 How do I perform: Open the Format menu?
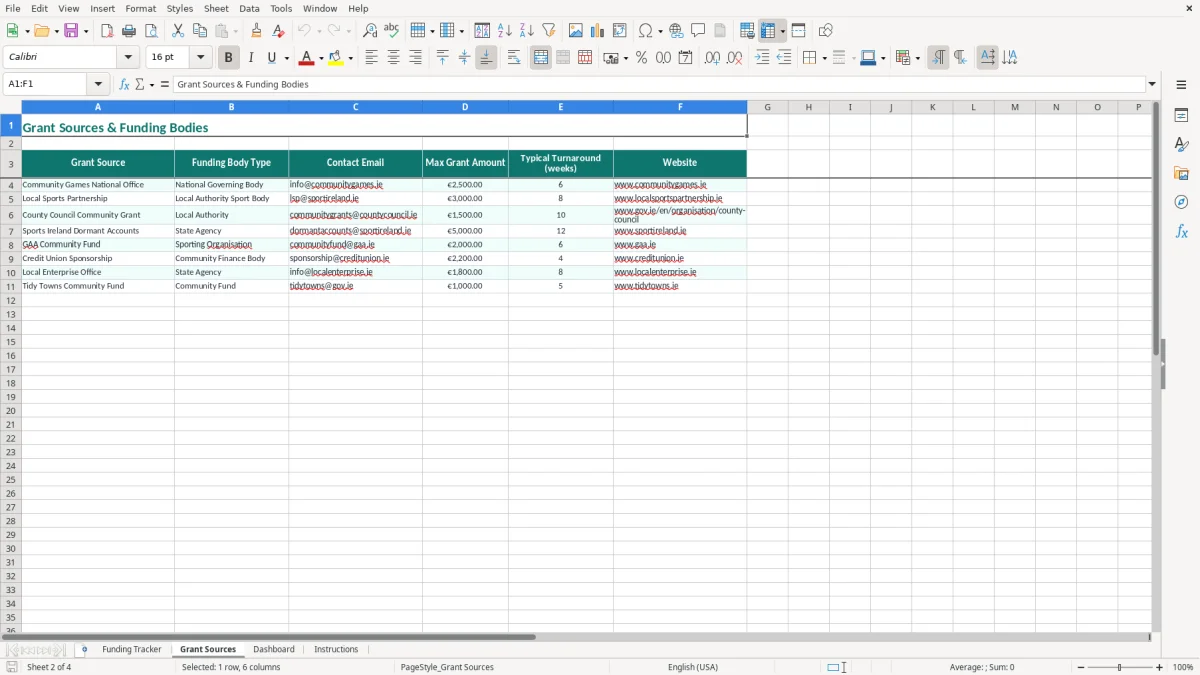tap(140, 8)
